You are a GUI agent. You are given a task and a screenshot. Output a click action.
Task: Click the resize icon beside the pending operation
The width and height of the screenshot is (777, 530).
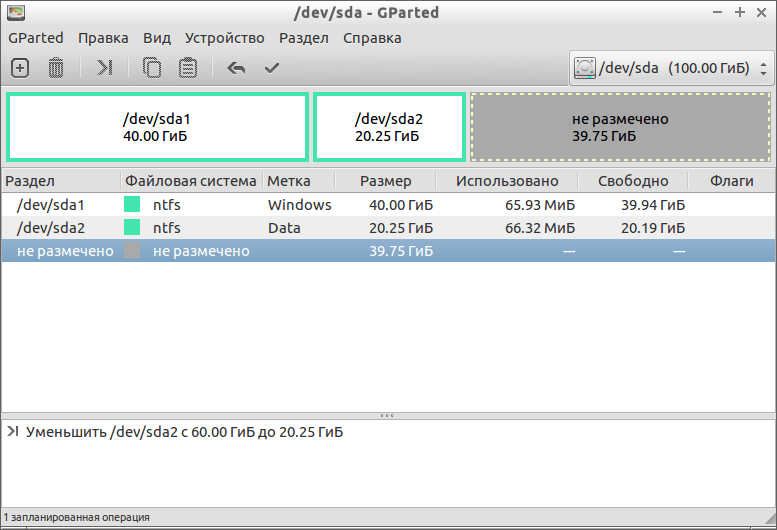coord(12,432)
